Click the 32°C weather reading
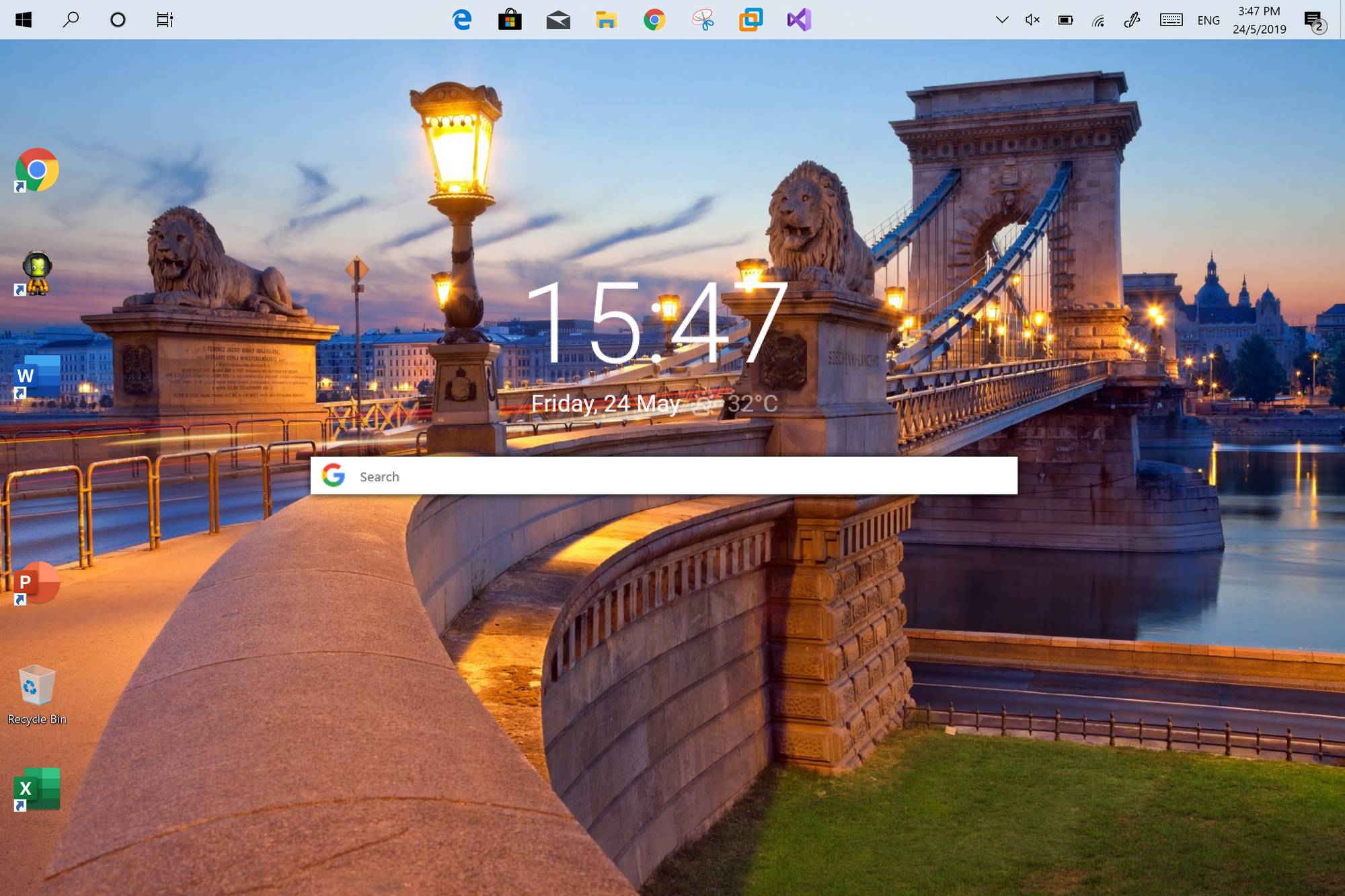 [753, 403]
